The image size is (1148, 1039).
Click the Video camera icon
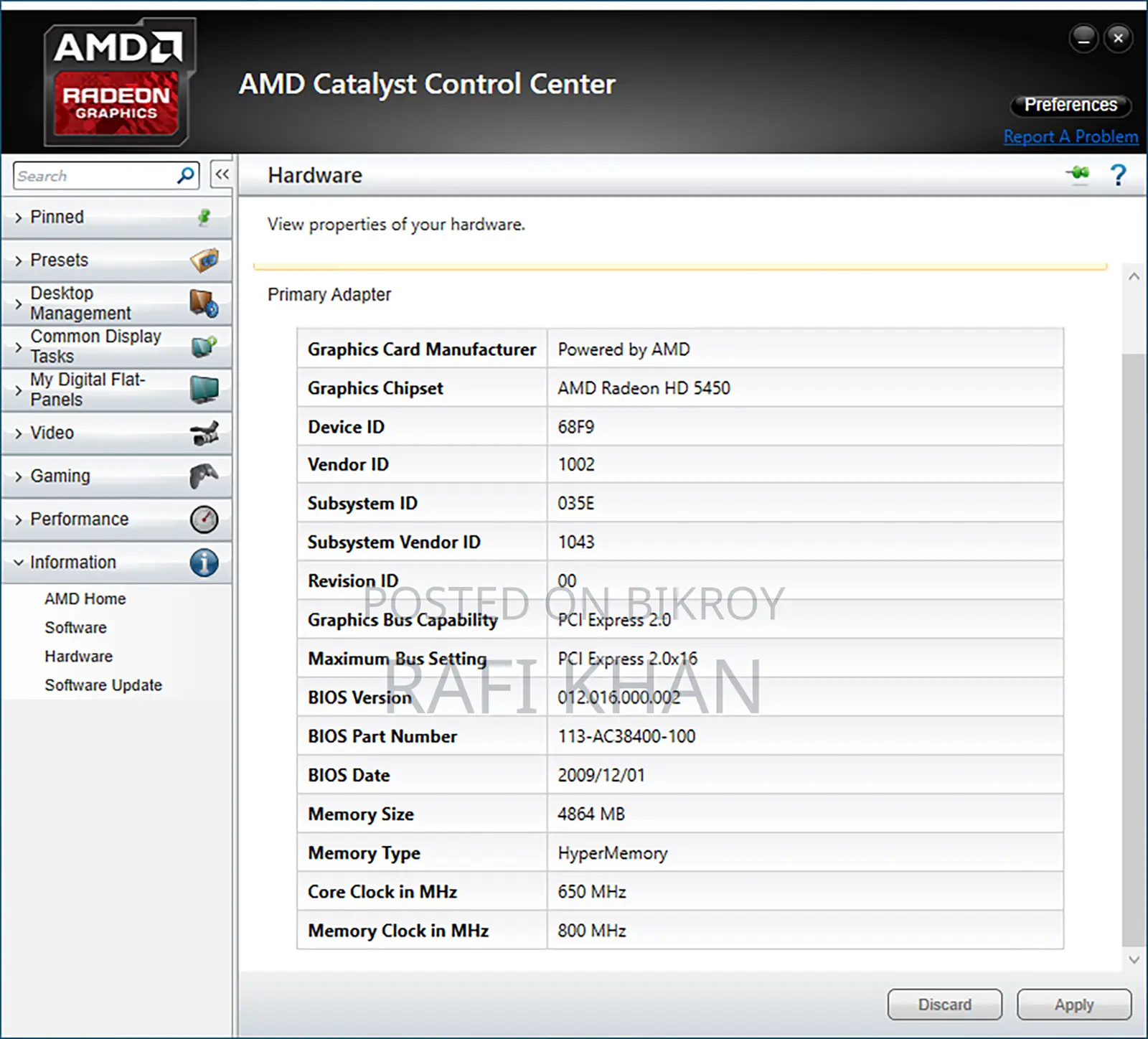click(204, 433)
